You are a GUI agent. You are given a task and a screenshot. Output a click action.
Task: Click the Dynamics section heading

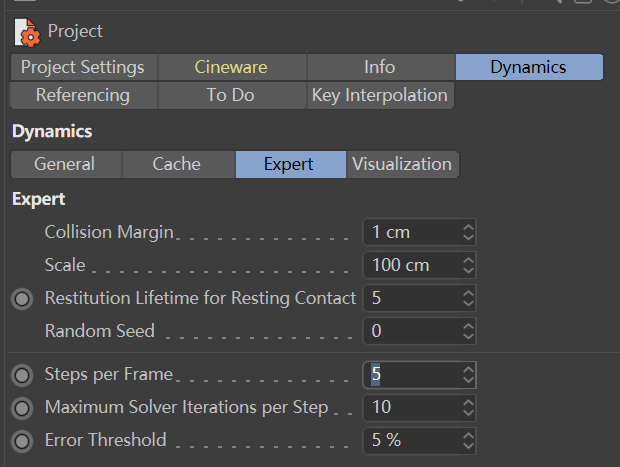52,131
